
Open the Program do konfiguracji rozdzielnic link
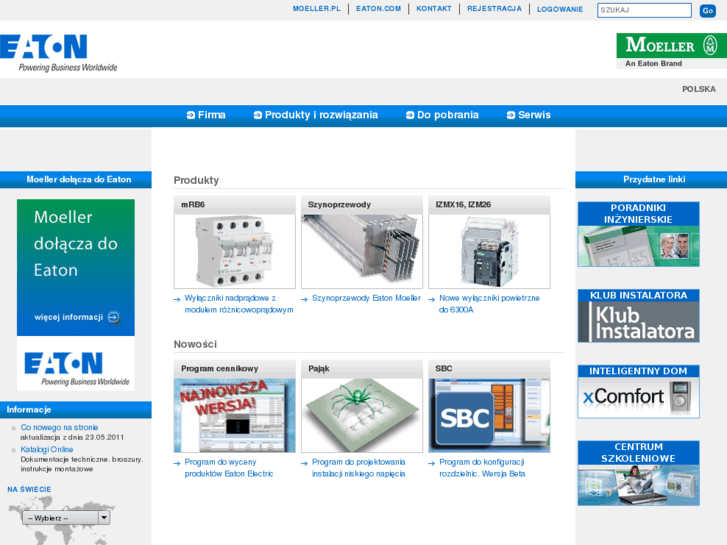tap(482, 468)
